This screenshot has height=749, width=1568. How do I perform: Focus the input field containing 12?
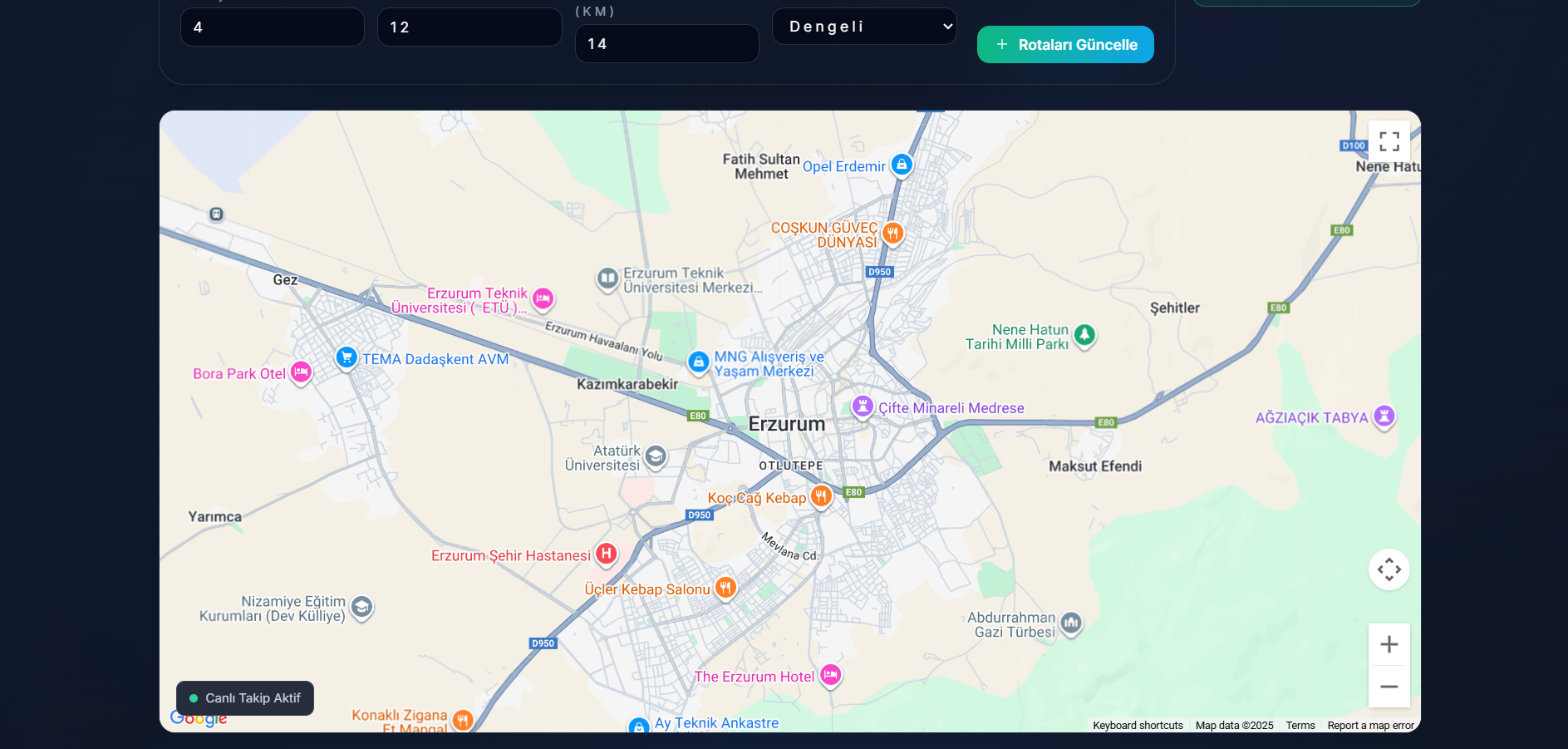469,27
